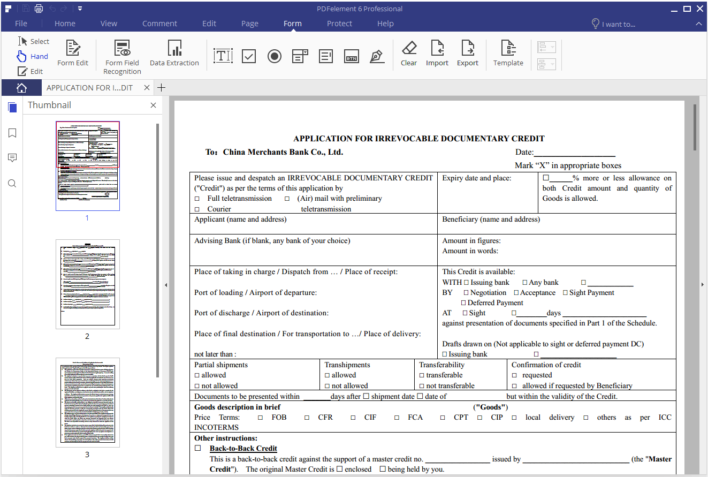Image resolution: width=708 pixels, height=477 pixels.
Task: Check the Full teletransmission box
Action: point(197,199)
